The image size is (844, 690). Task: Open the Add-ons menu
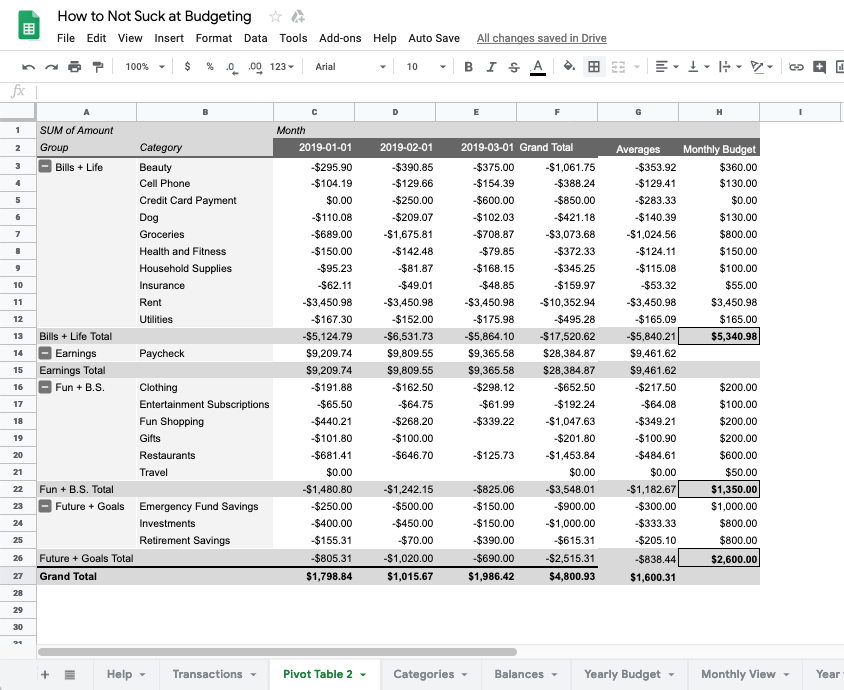[340, 38]
